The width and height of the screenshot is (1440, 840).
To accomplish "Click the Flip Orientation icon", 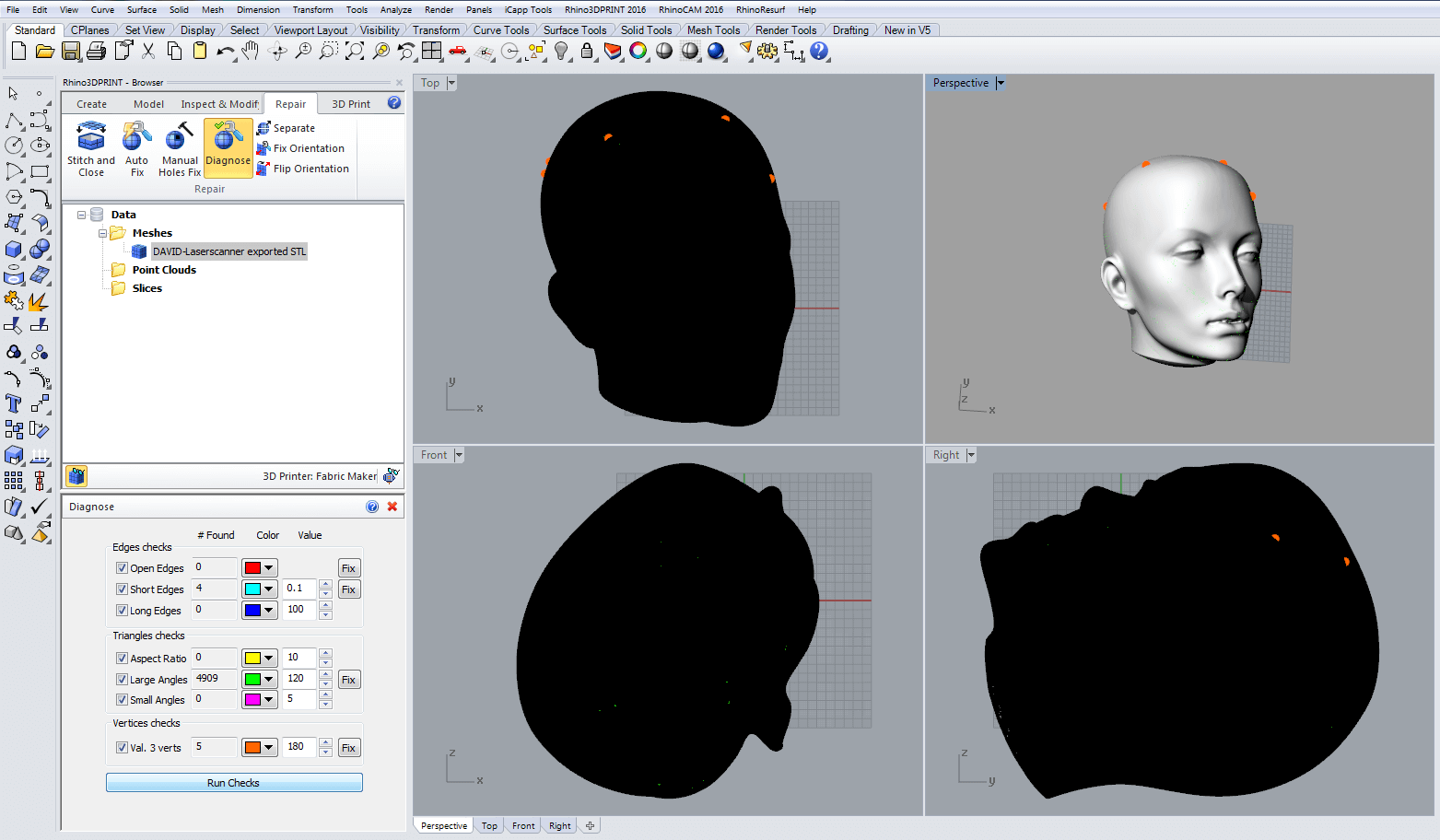I will [x=263, y=169].
